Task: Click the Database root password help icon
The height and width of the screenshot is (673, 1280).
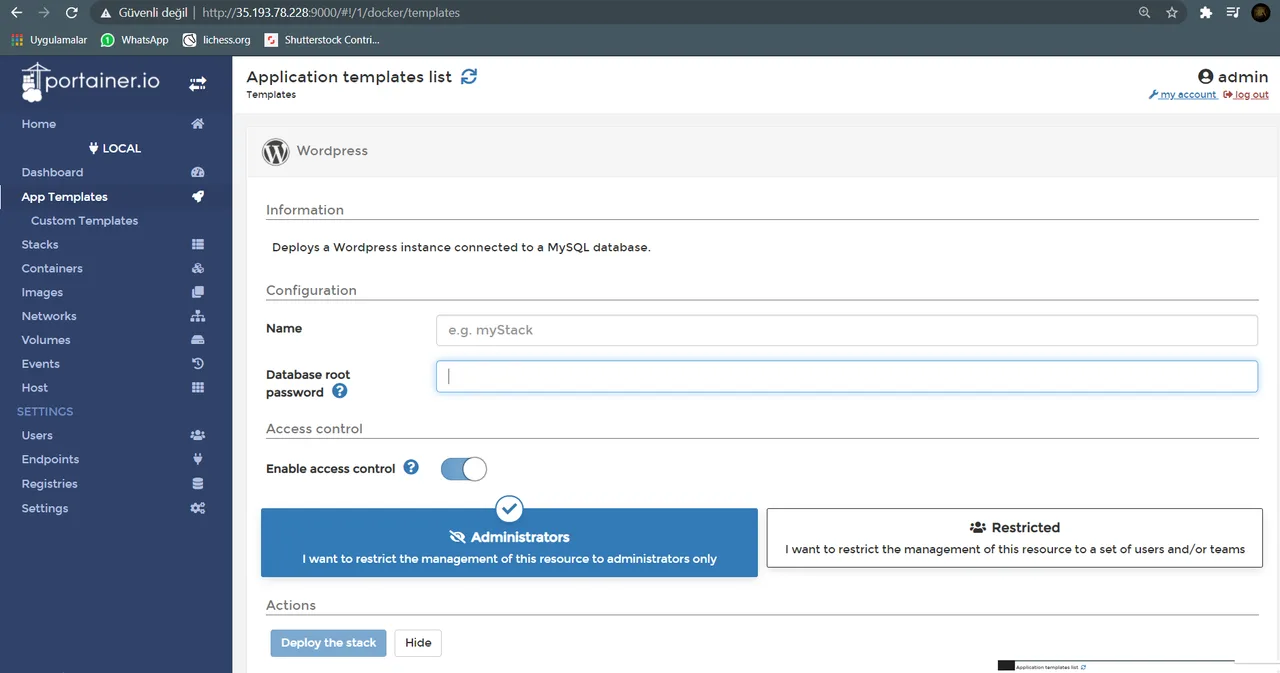Action: (x=339, y=391)
